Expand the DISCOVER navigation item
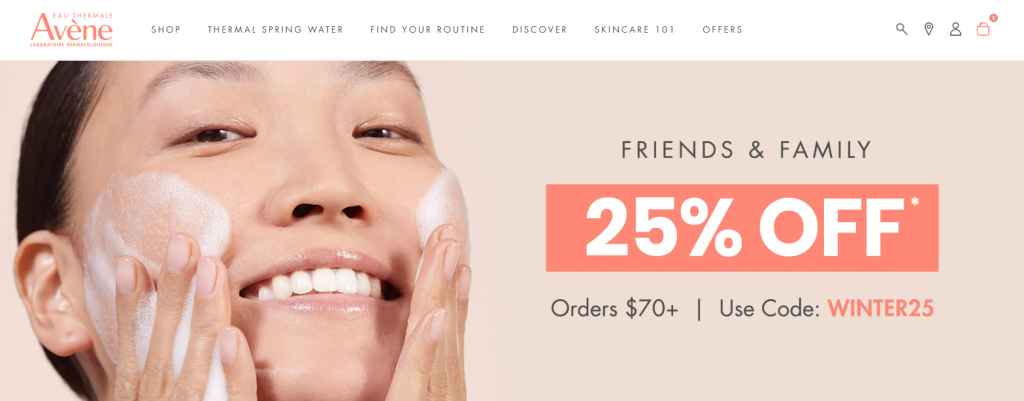This screenshot has height=401, width=1024. [x=539, y=29]
